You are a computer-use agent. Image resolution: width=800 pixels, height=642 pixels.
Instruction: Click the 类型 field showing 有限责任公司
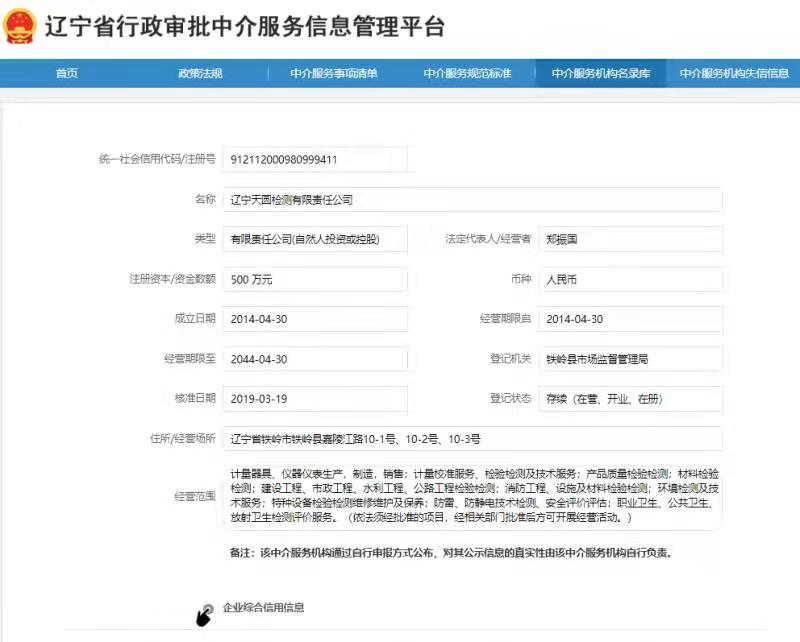coord(315,239)
